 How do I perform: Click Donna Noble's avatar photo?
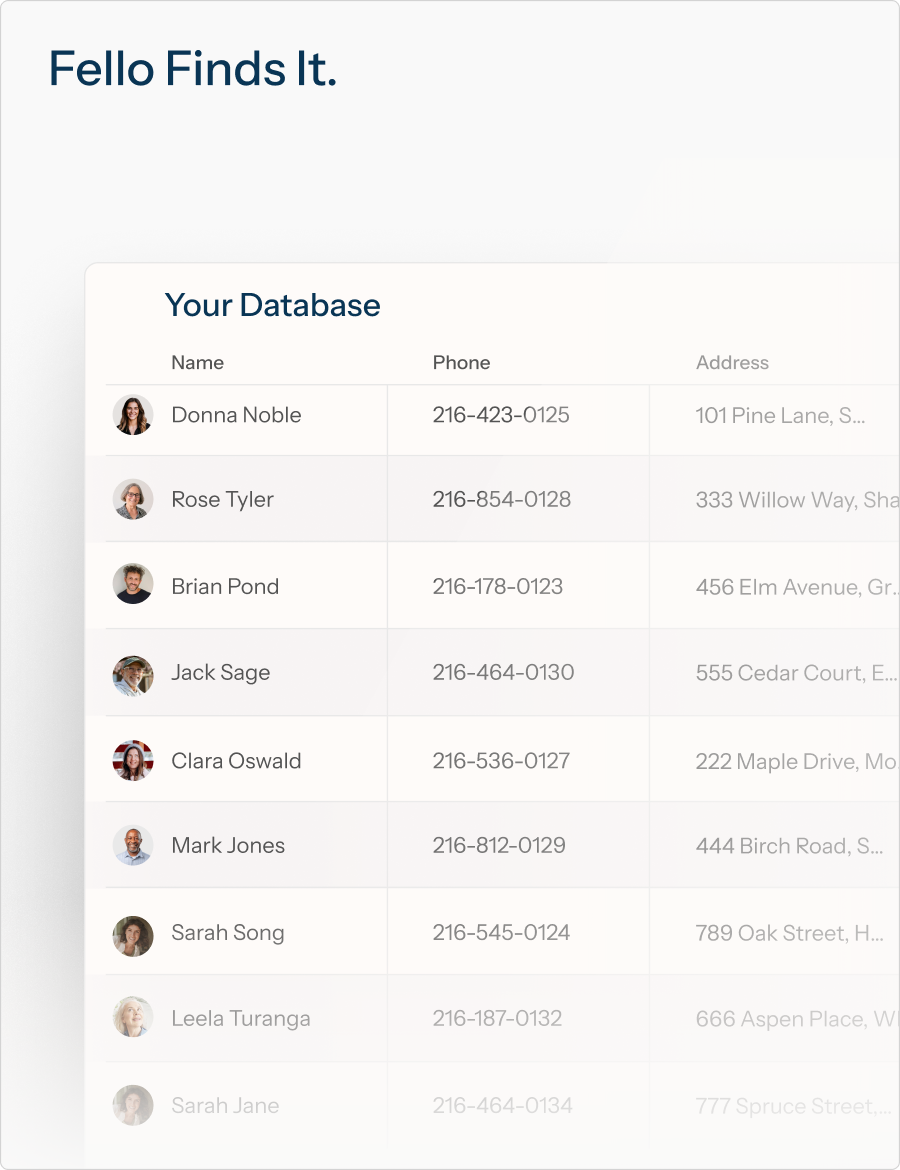[133, 415]
